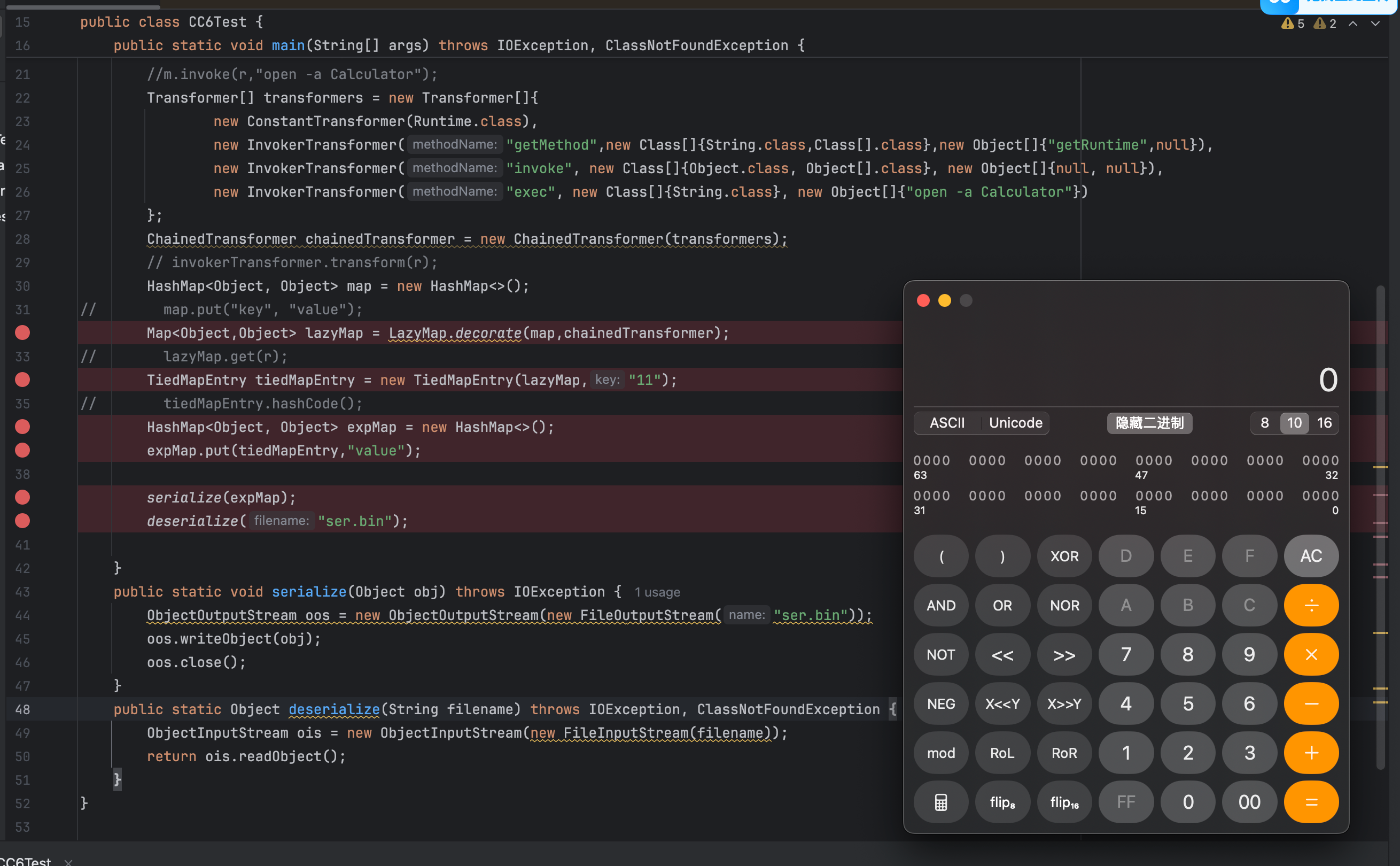This screenshot has width=1400, height=866.
Task: Toggle the ASCII display mode
Action: tap(947, 423)
